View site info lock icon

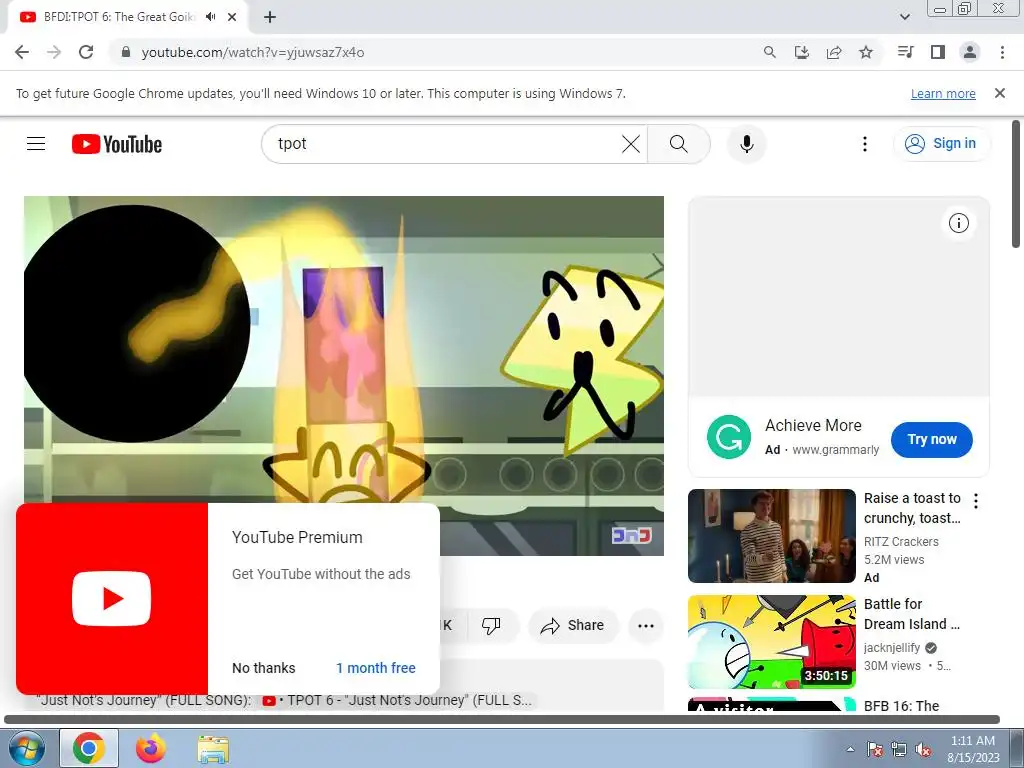point(126,52)
